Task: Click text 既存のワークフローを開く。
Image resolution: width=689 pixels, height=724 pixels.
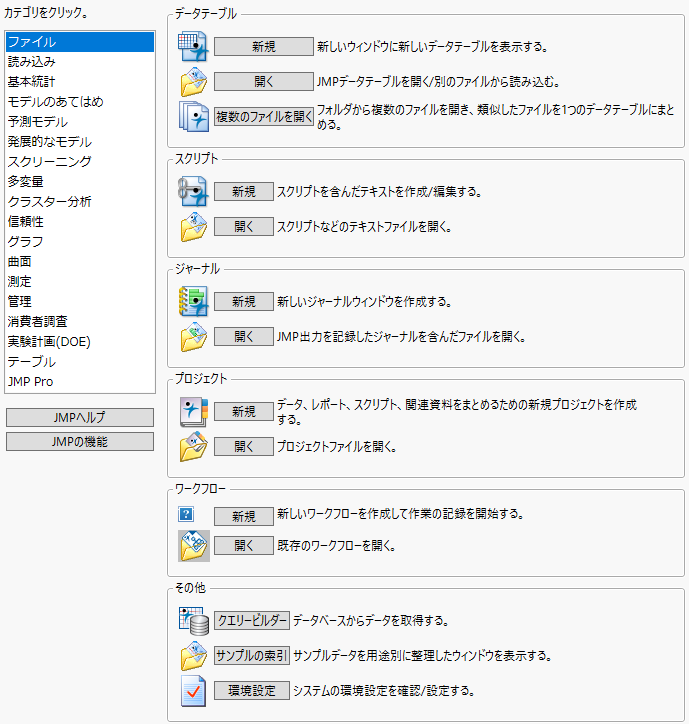Action: coord(337,546)
